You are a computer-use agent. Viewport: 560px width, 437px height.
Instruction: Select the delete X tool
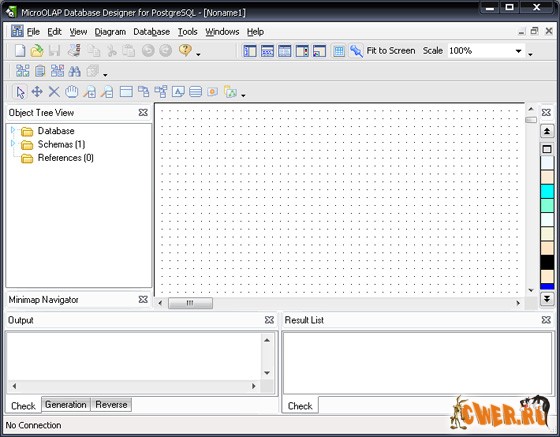point(54,92)
